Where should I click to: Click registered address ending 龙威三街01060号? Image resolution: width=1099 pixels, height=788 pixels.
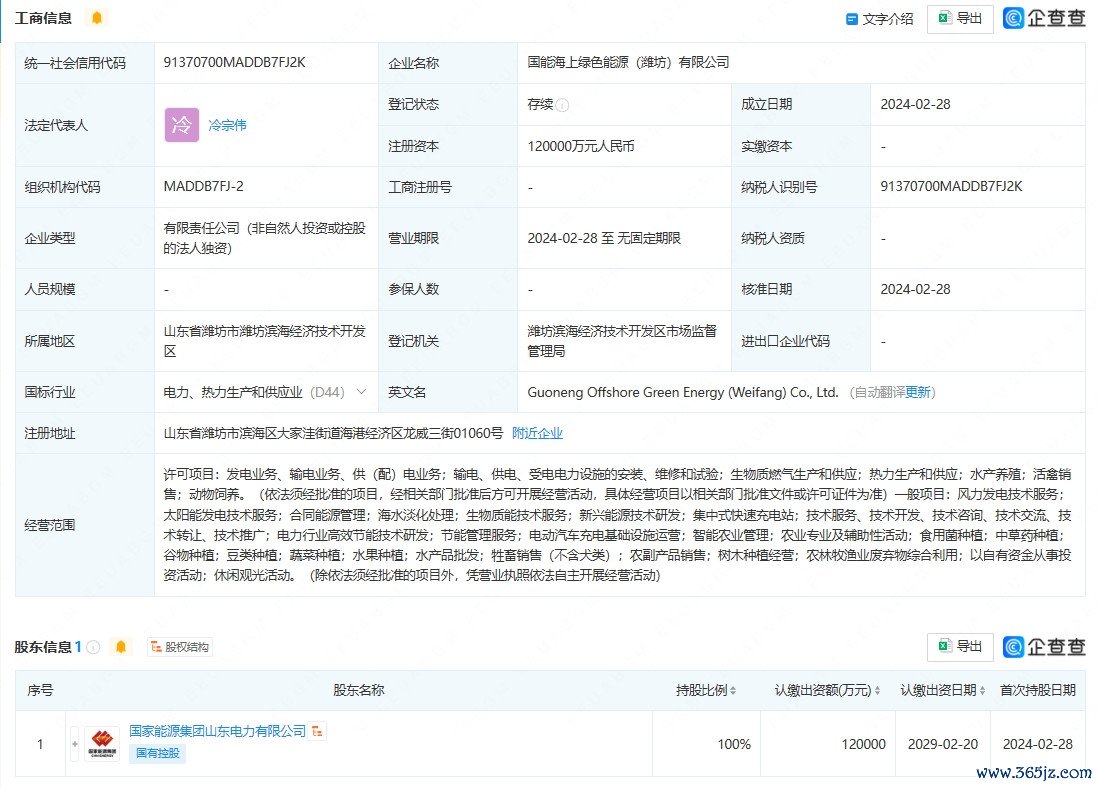(x=333, y=433)
